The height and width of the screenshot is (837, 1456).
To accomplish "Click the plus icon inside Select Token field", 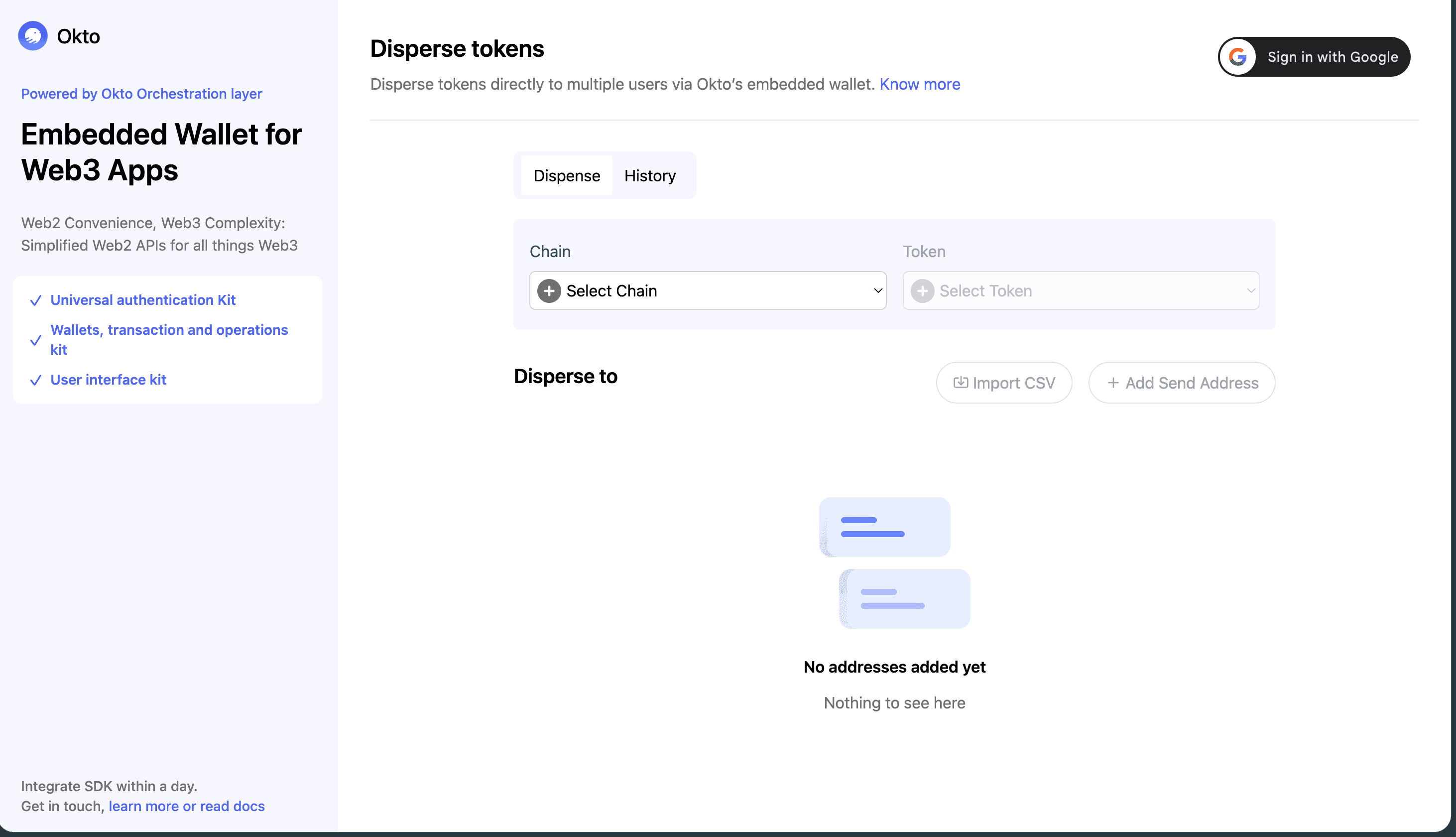I will (922, 290).
